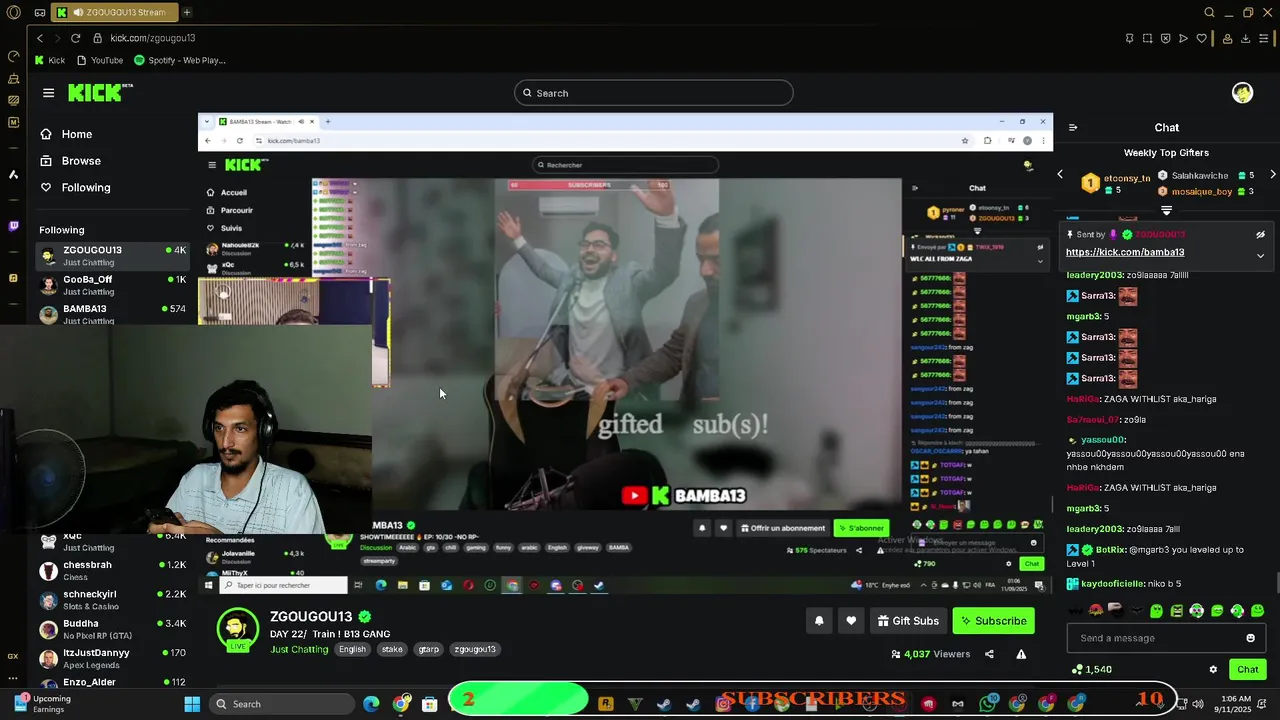Report the stream with warning icon
The image size is (1280, 720).
coord(1021,654)
